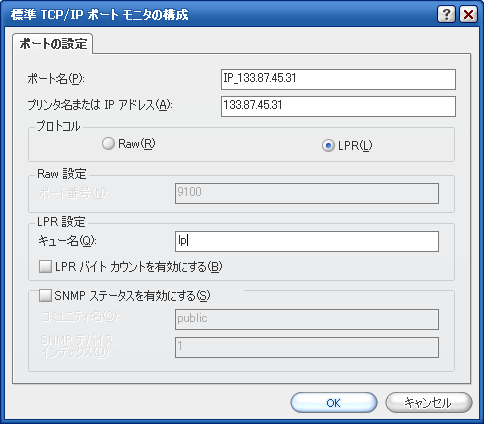Select the ポートの設定 tab
The height and width of the screenshot is (424, 484).
point(53,43)
